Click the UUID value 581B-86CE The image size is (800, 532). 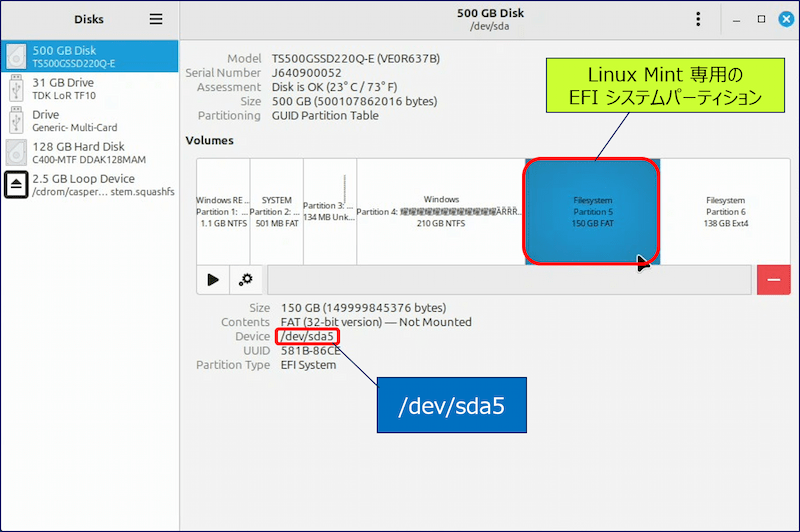click(310, 351)
